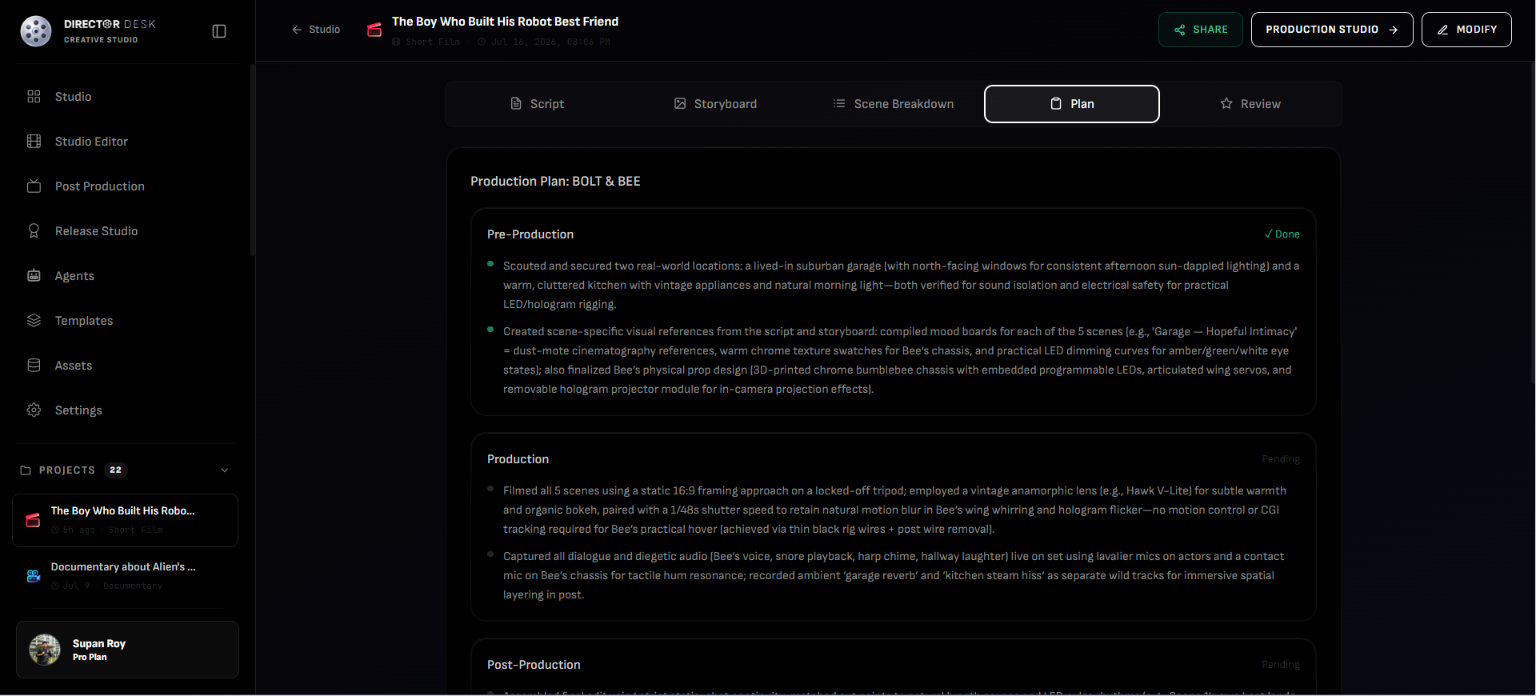The image size is (1536, 696).
Task: Open the Studio sidebar icon
Action: tap(34, 97)
